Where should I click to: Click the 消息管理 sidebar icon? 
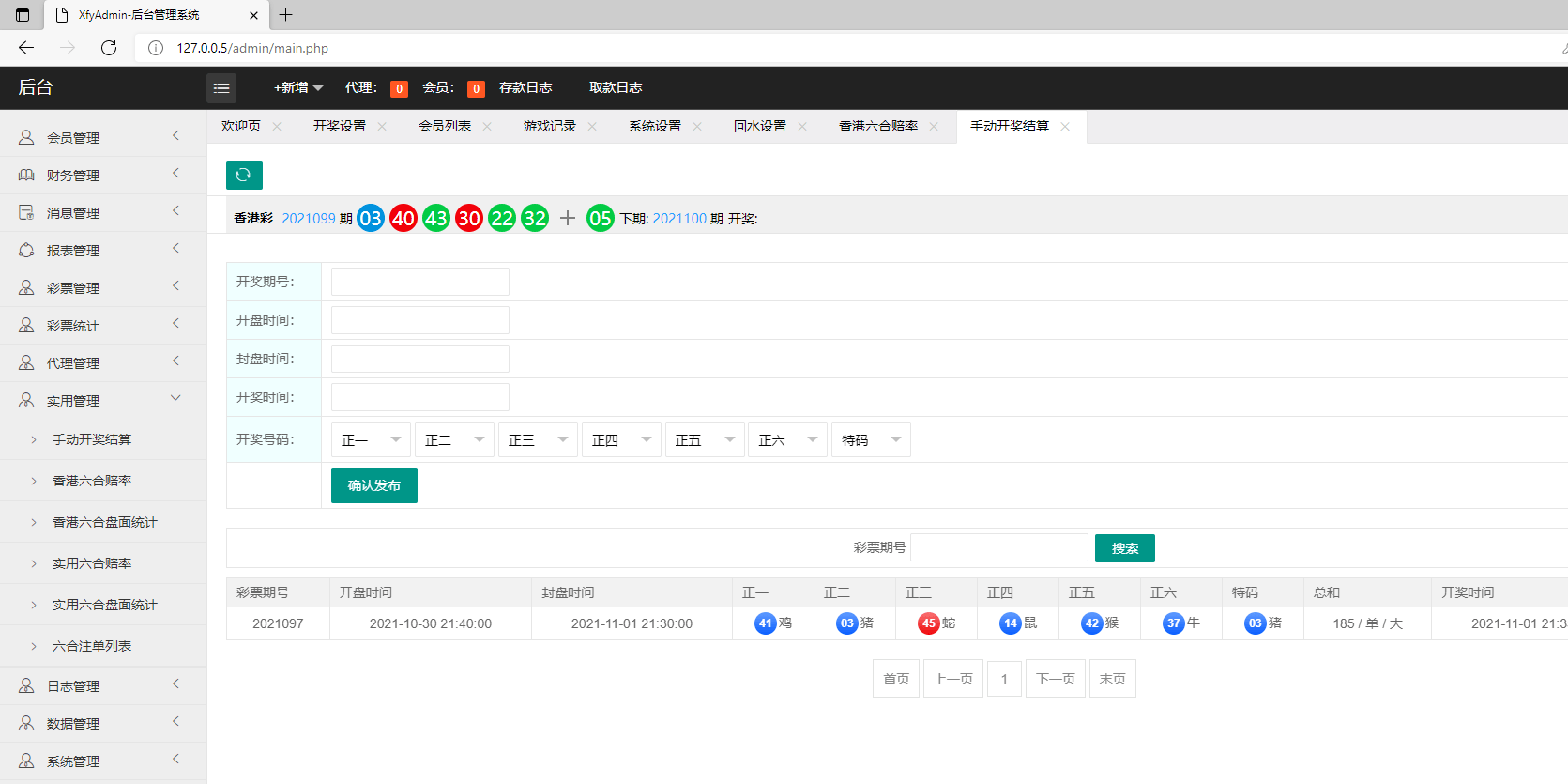(x=26, y=212)
